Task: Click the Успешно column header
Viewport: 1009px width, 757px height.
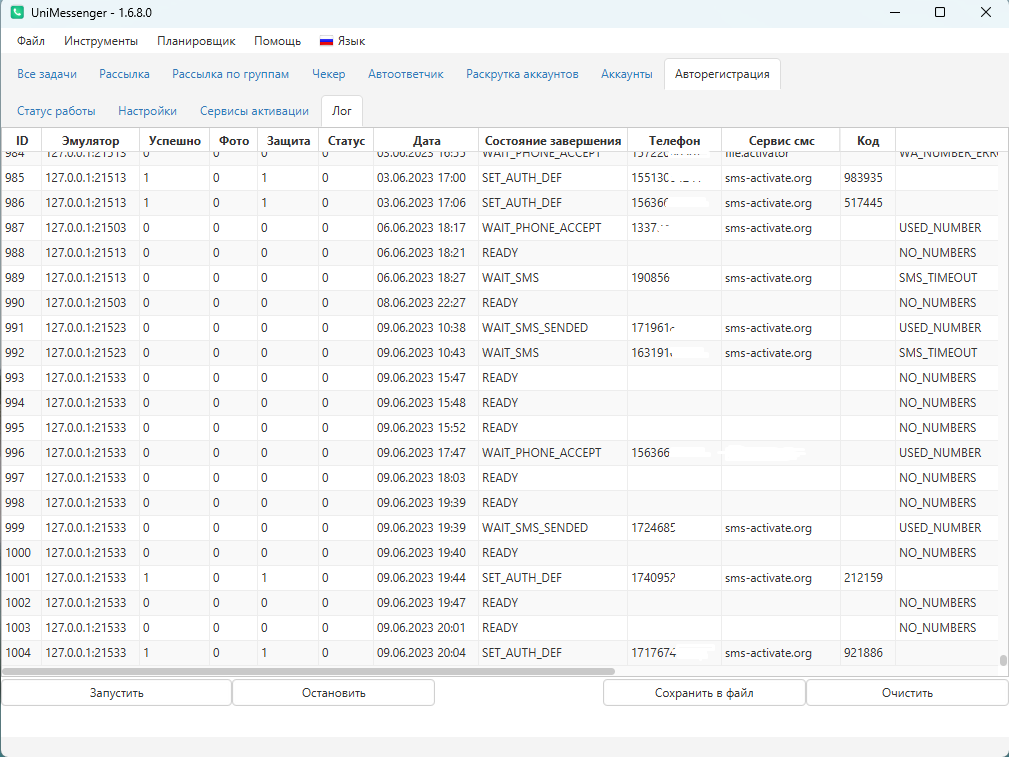Action: pos(174,141)
